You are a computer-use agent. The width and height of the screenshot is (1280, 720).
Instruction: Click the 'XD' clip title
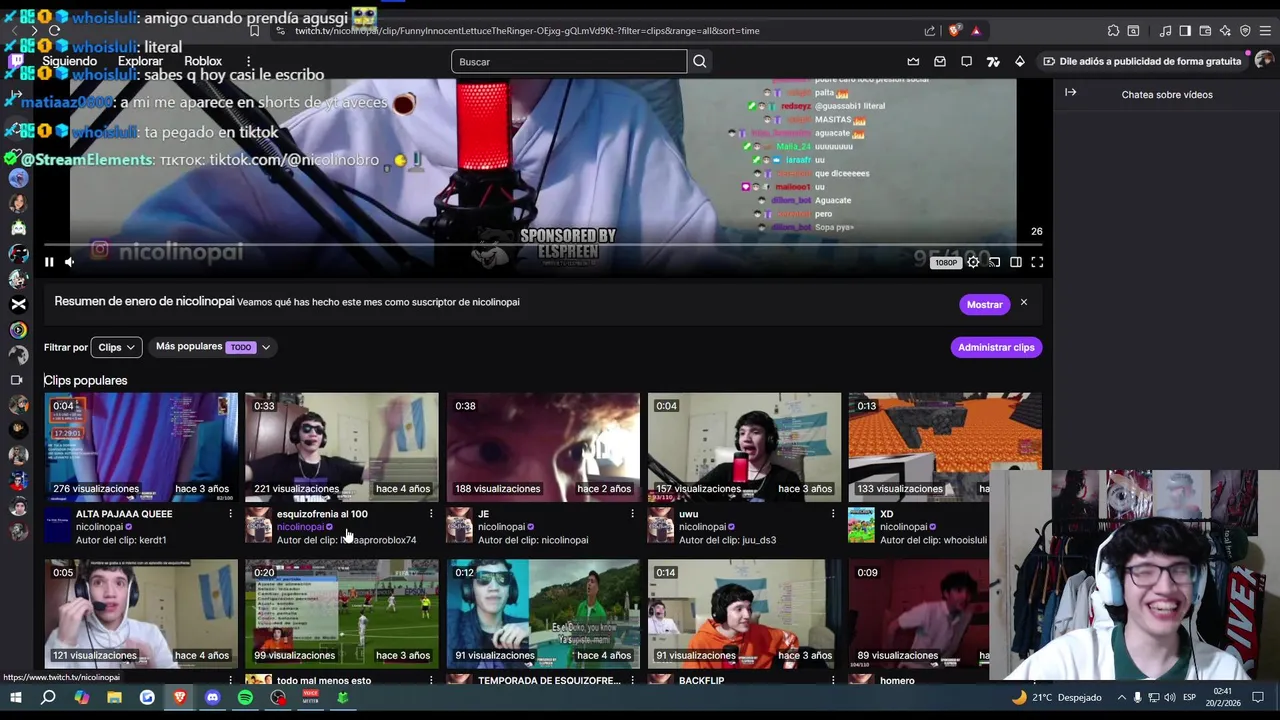tap(887, 514)
